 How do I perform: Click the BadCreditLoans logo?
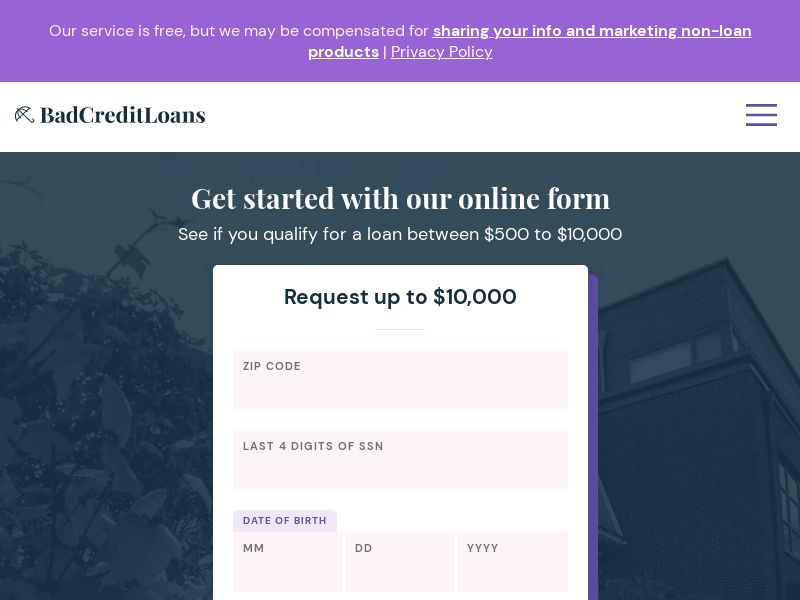[x=110, y=114]
